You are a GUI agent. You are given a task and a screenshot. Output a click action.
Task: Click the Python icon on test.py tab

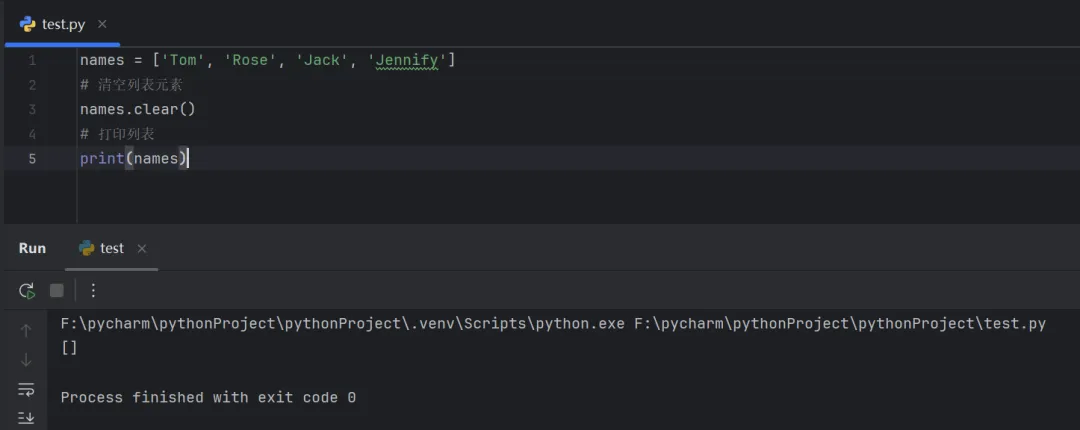point(28,24)
